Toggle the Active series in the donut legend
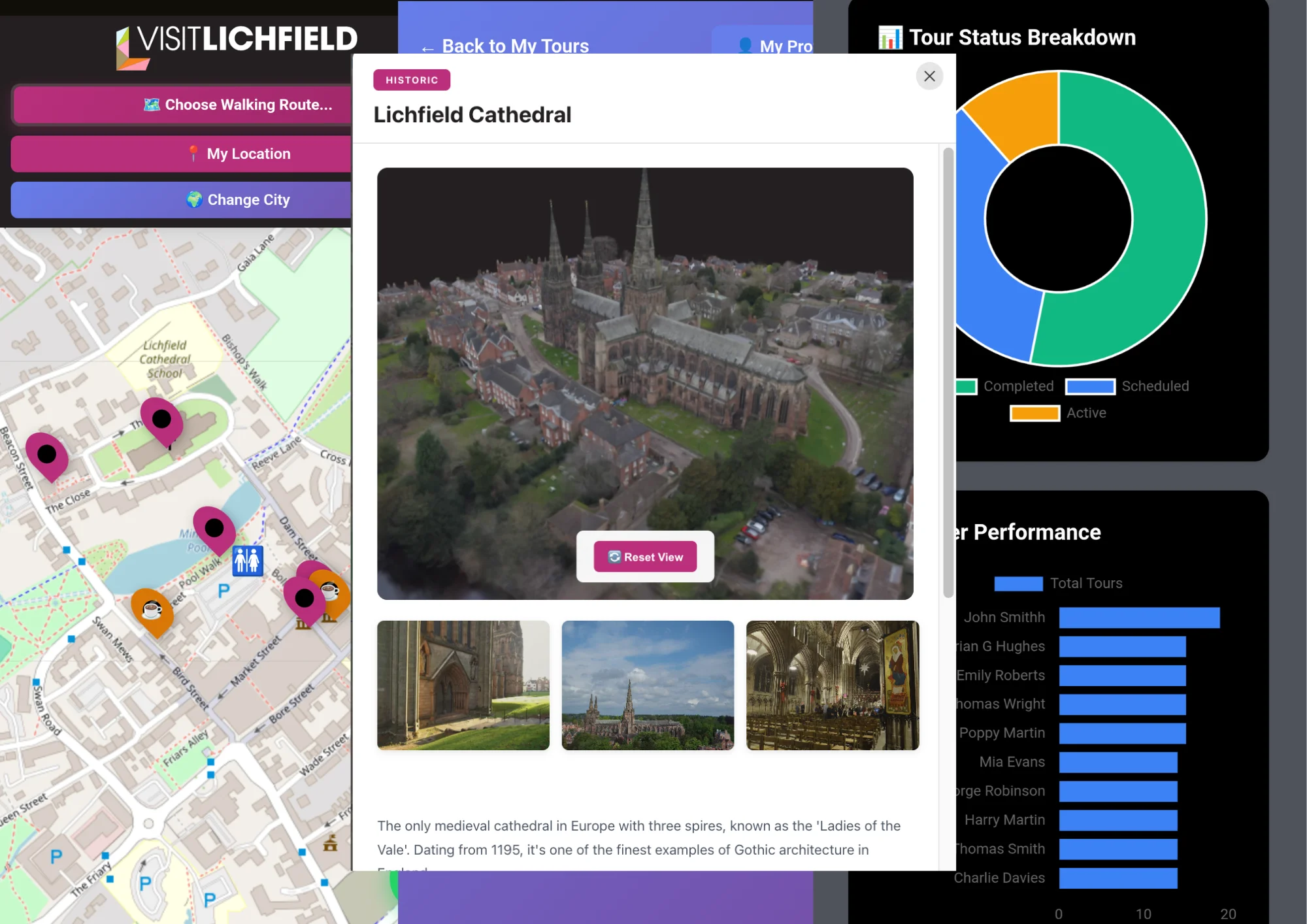Screen dimensions: 1307x924 [1072, 412]
